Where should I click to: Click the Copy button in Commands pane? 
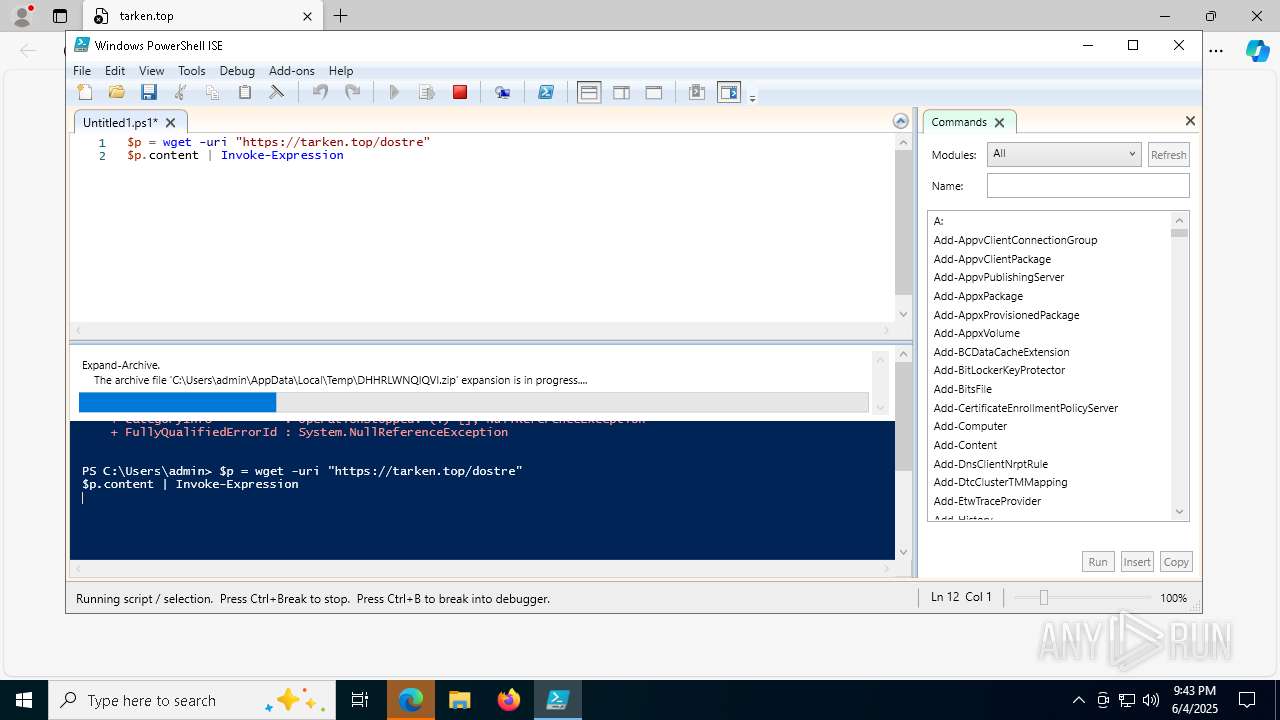(1176, 562)
